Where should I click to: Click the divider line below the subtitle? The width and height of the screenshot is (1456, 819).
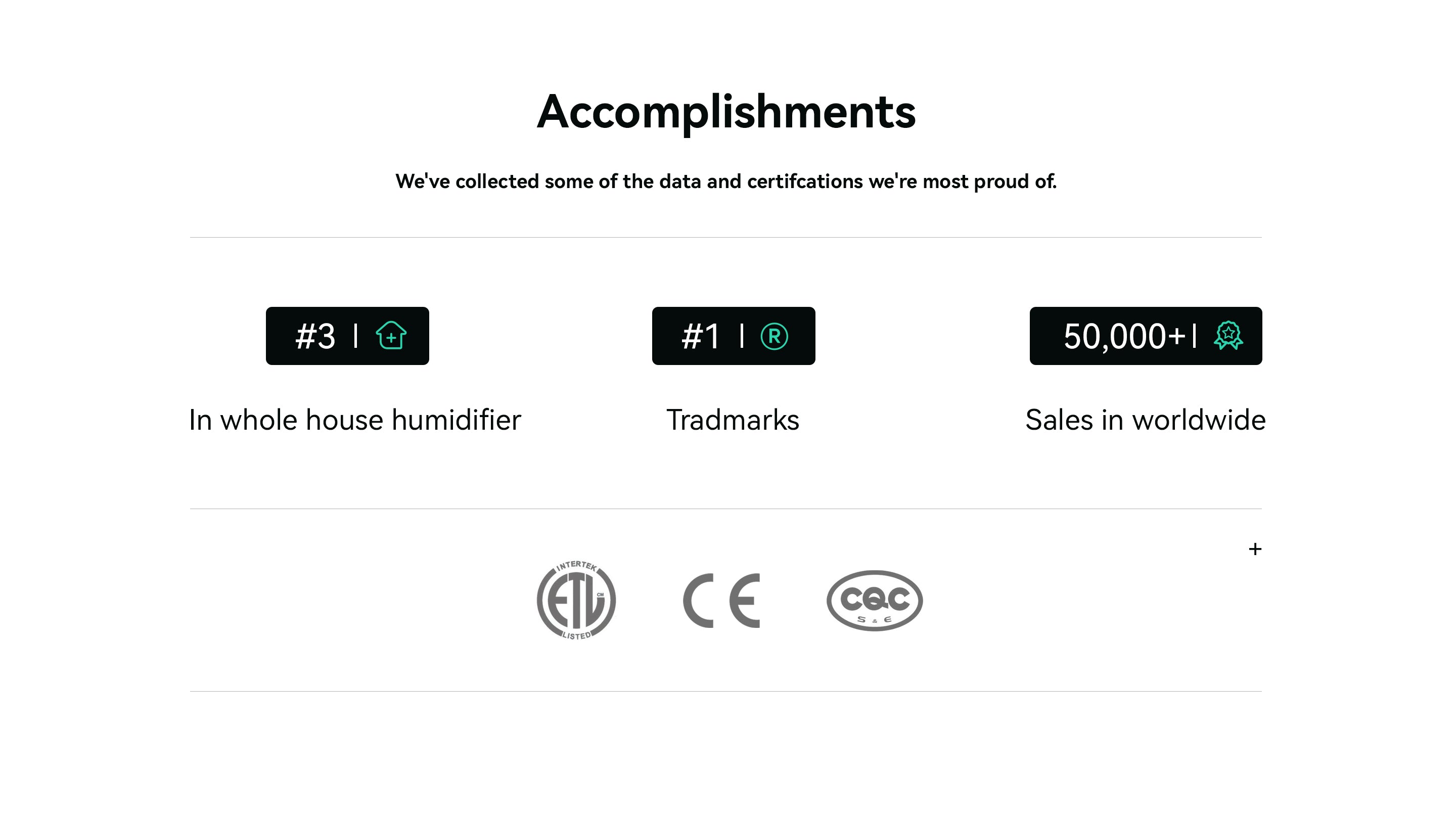pyautogui.click(x=726, y=238)
